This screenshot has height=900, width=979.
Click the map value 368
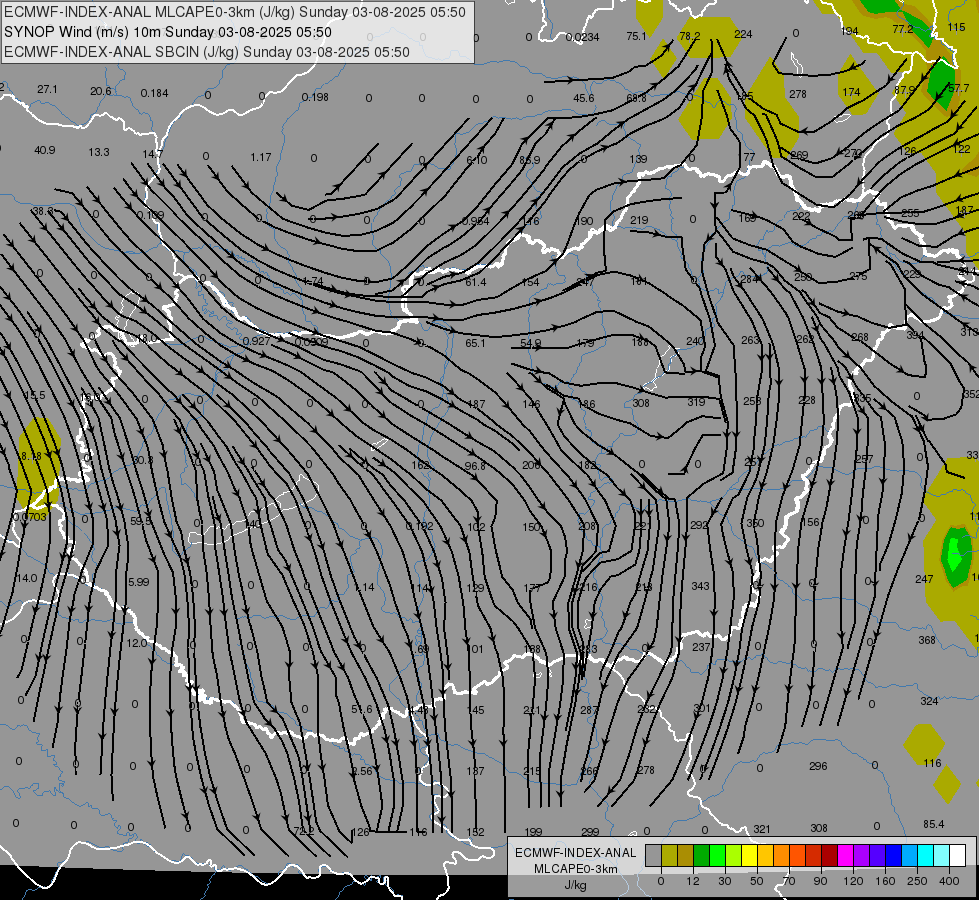[927, 640]
